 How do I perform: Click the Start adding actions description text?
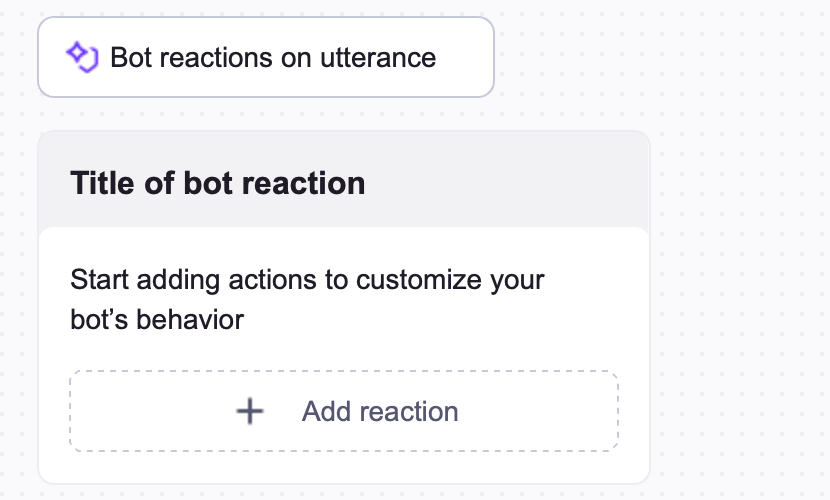click(x=307, y=278)
